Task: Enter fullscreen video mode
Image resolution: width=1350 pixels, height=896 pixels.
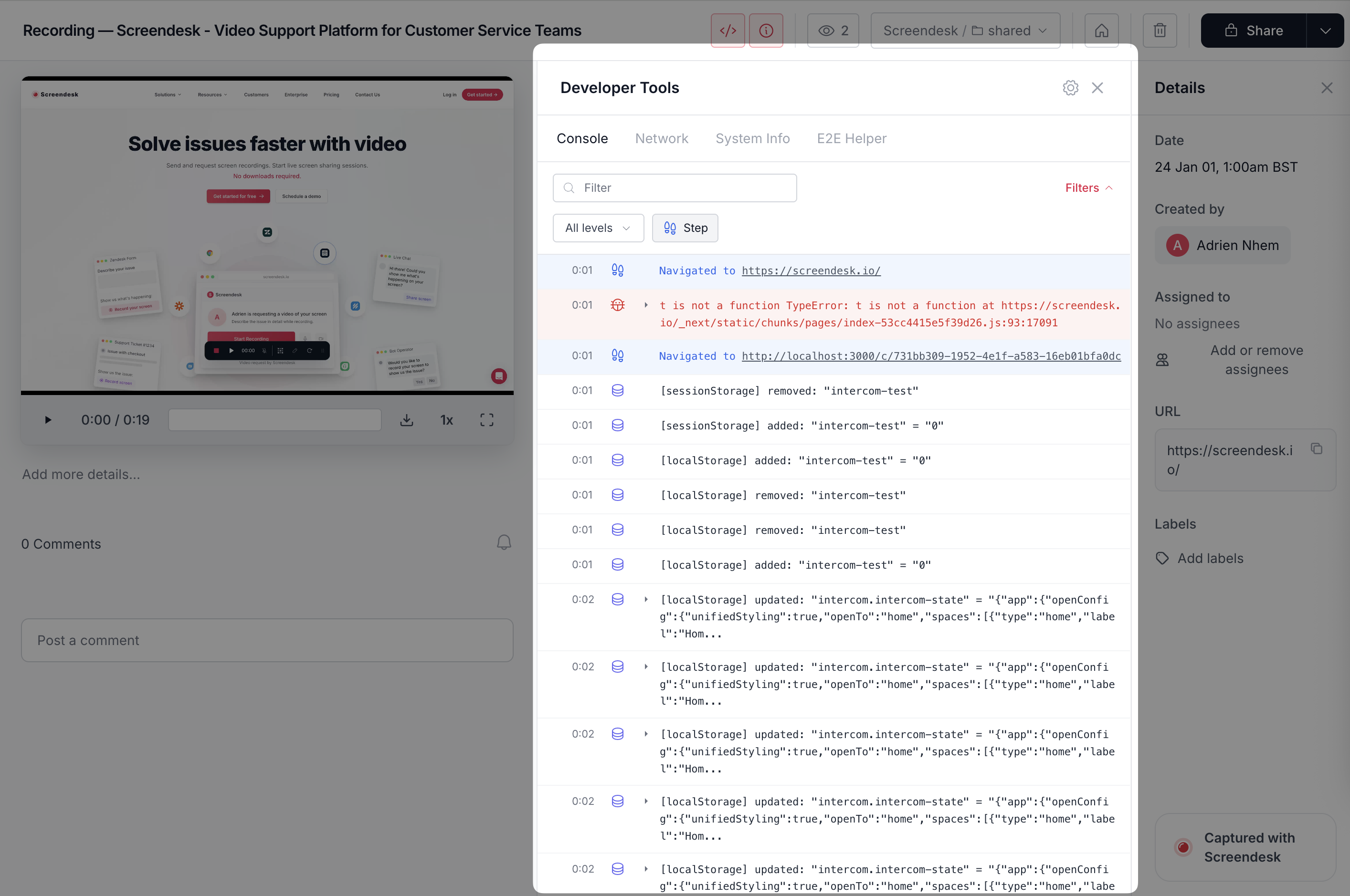Action: [486, 420]
